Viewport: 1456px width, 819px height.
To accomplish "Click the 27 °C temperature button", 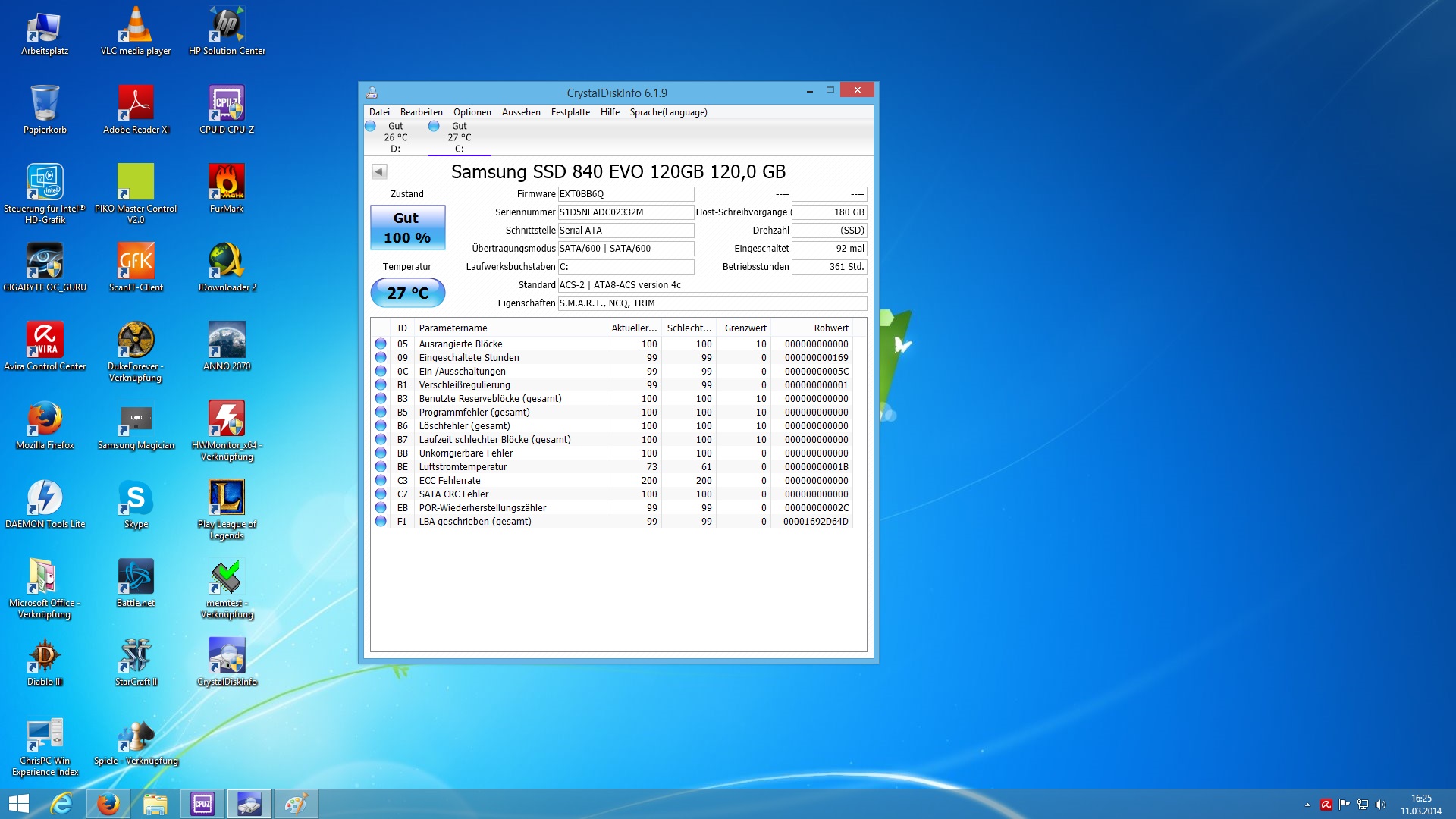I will tap(407, 293).
